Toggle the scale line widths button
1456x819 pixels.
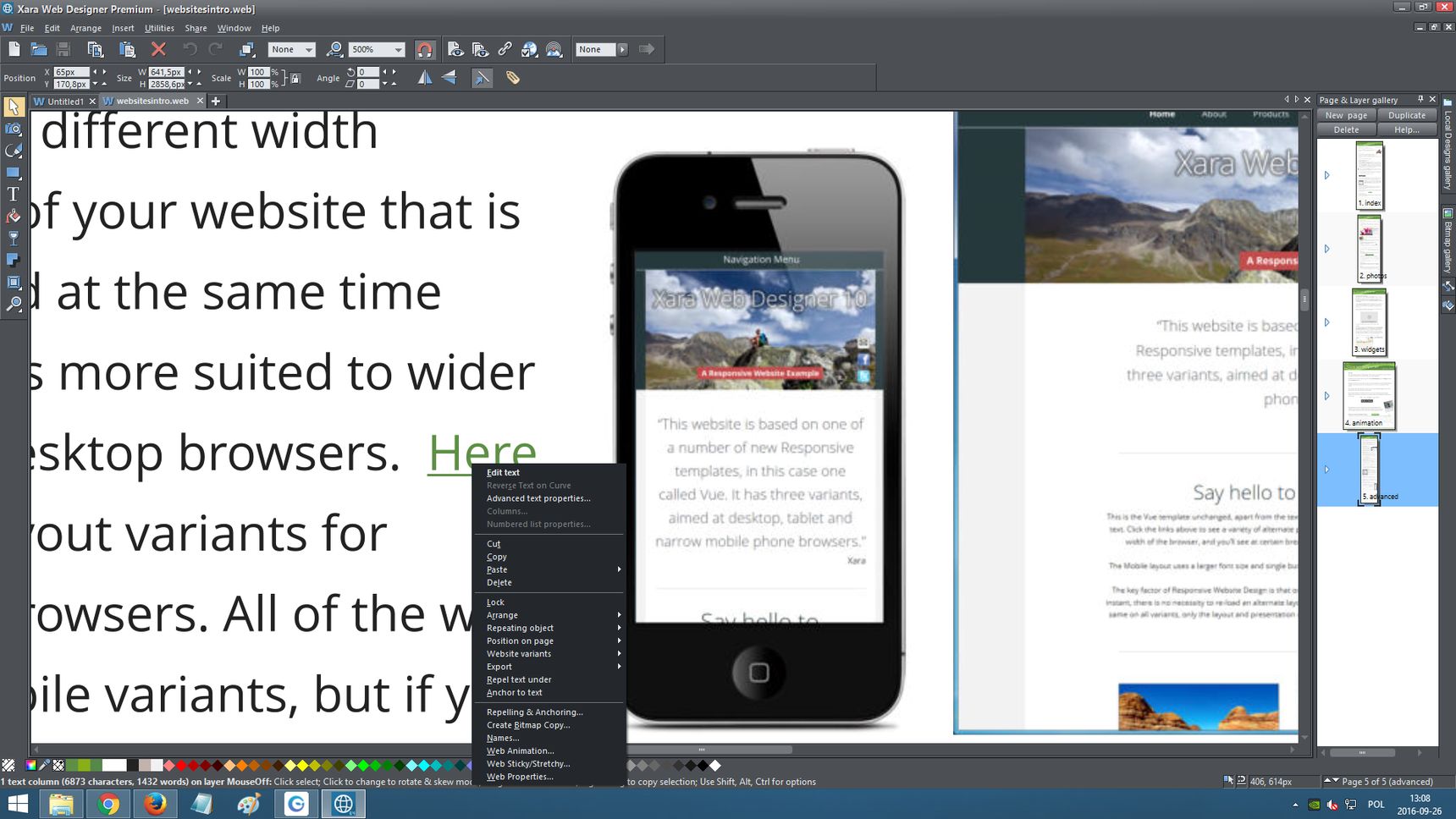click(x=482, y=78)
